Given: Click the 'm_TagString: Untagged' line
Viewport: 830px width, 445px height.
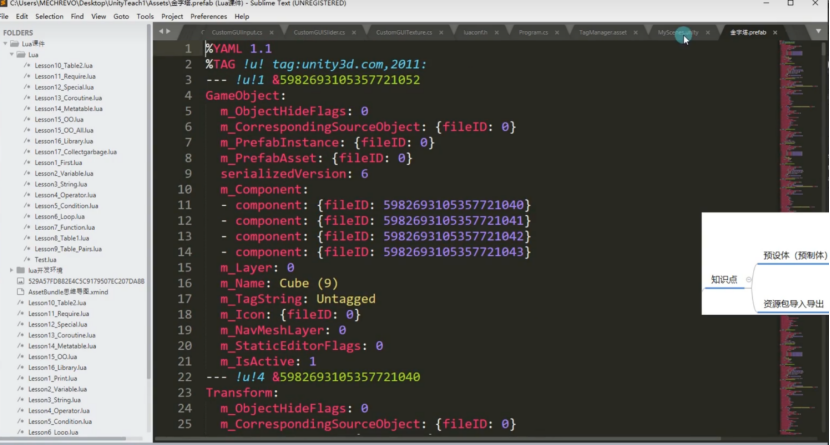Looking at the screenshot, I should (298, 299).
